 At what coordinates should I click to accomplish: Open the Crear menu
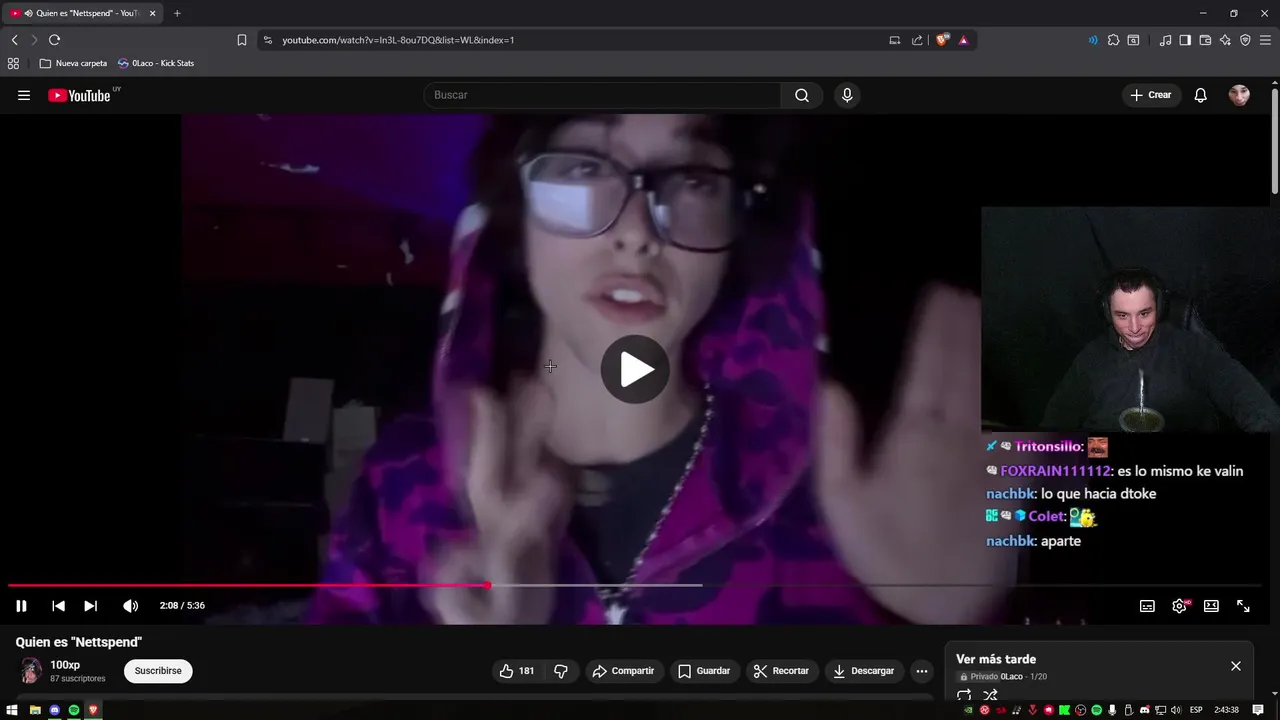(x=1151, y=95)
